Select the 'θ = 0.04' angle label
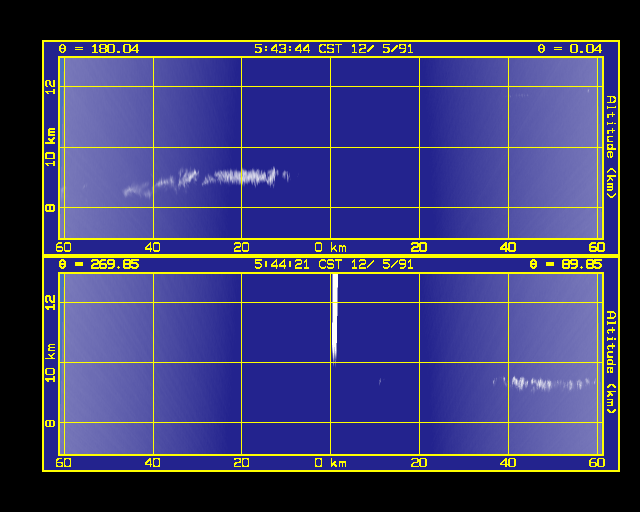The height and width of the screenshot is (512, 640). click(569, 49)
